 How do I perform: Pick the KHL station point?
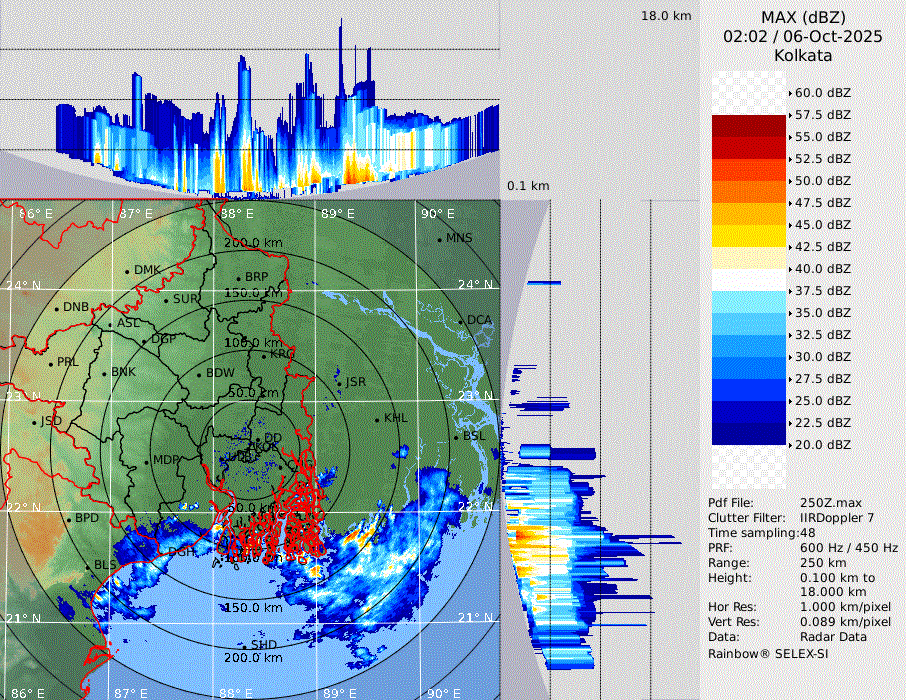click(377, 418)
